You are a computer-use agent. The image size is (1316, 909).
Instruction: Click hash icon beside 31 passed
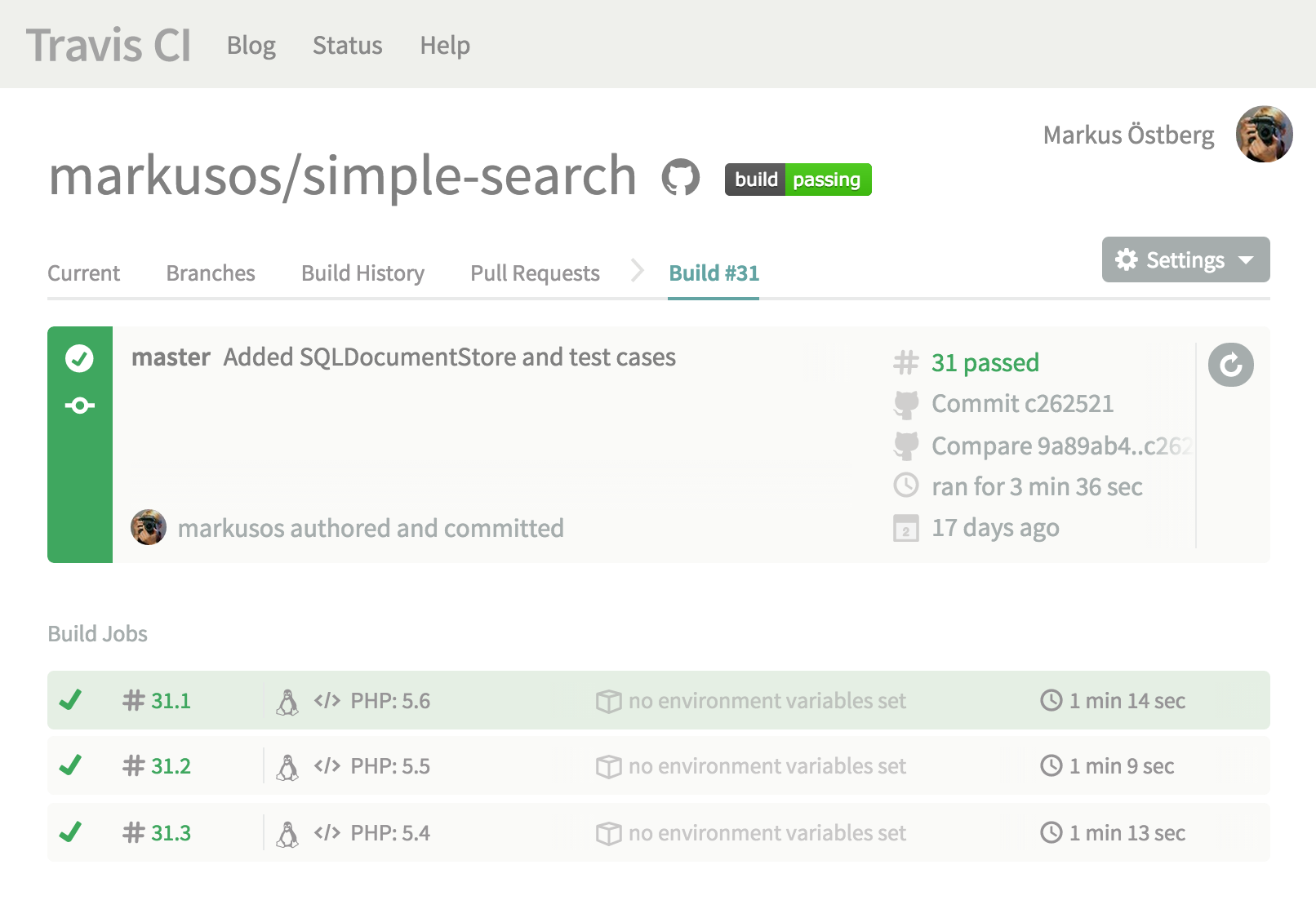pos(905,362)
